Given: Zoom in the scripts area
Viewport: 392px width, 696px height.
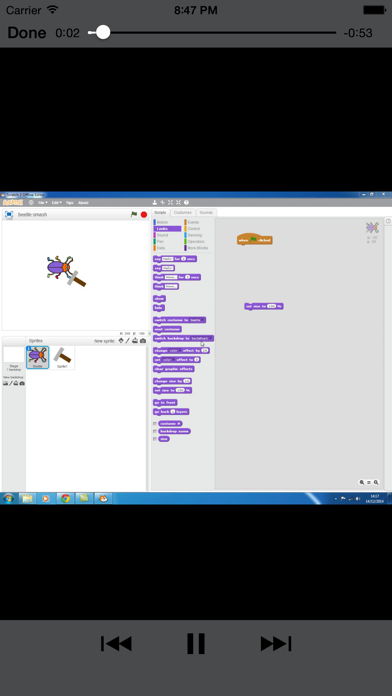Looking at the screenshot, I should [376, 482].
